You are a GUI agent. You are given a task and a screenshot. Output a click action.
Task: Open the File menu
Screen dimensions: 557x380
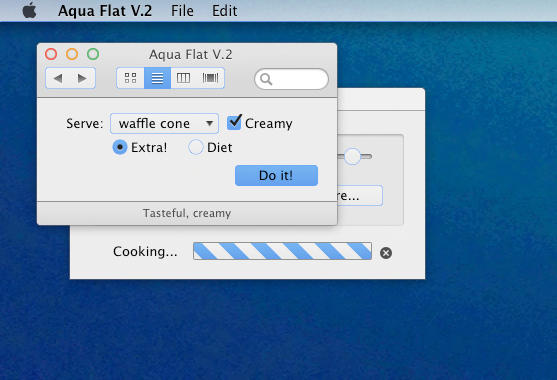click(182, 11)
